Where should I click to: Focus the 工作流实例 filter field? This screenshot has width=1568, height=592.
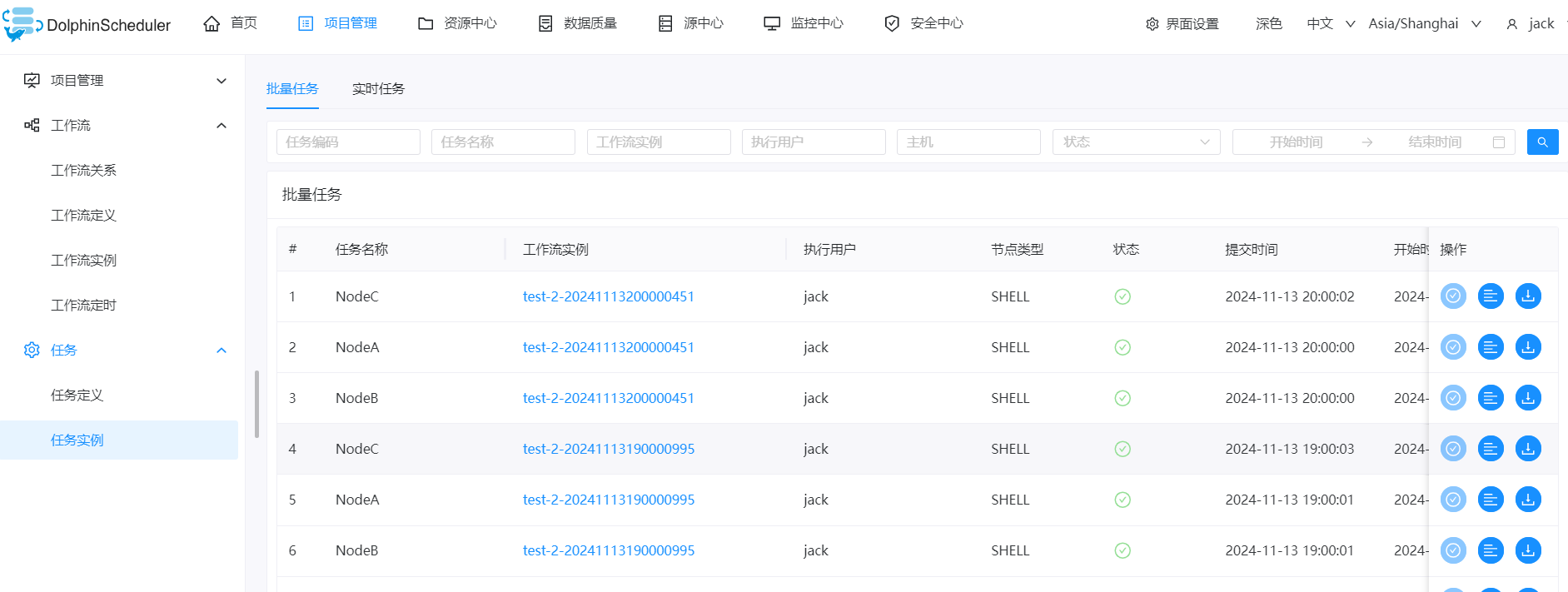coord(659,142)
